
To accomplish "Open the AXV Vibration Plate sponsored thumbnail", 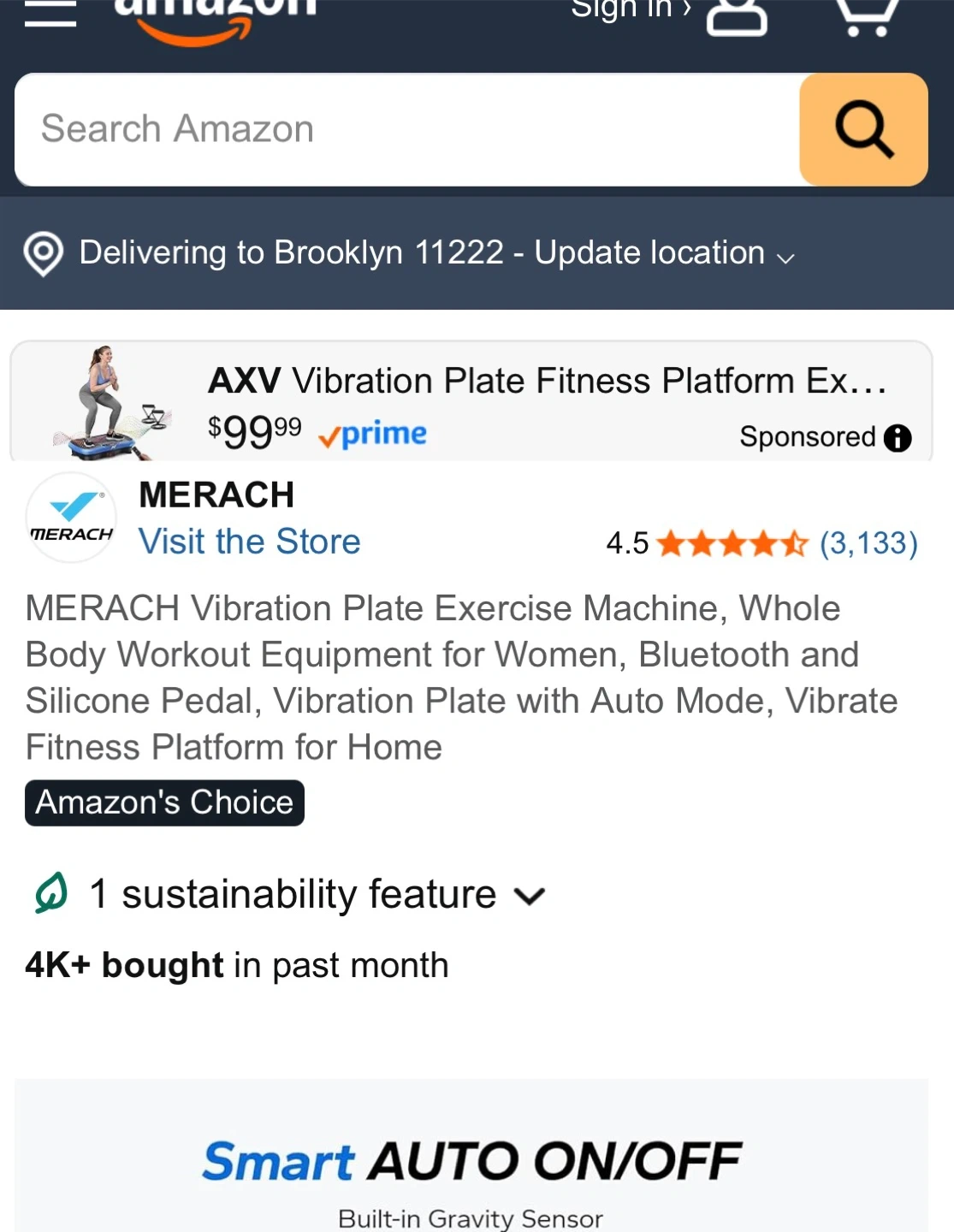I will [x=111, y=402].
